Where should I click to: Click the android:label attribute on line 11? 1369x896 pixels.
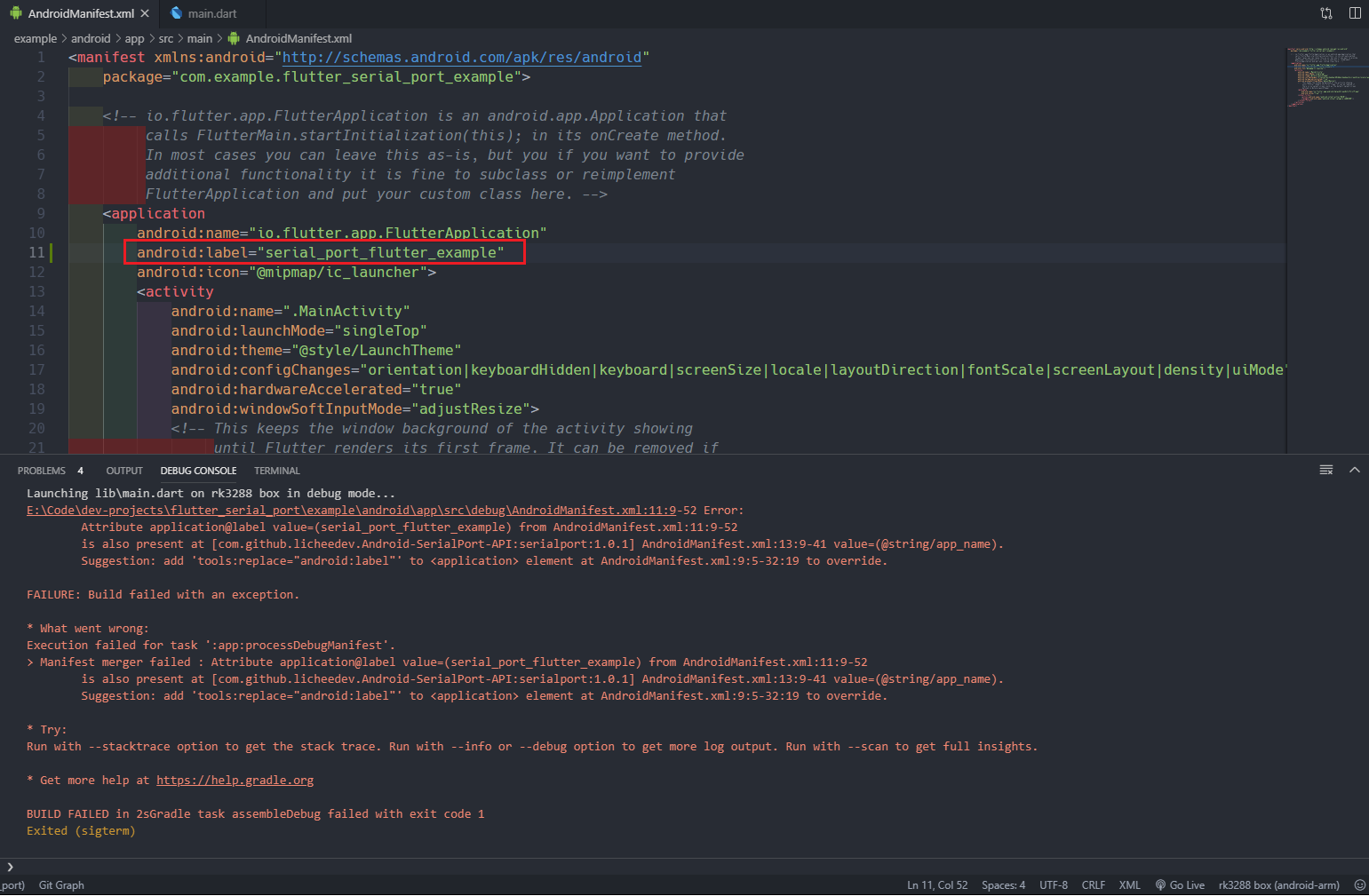point(321,253)
